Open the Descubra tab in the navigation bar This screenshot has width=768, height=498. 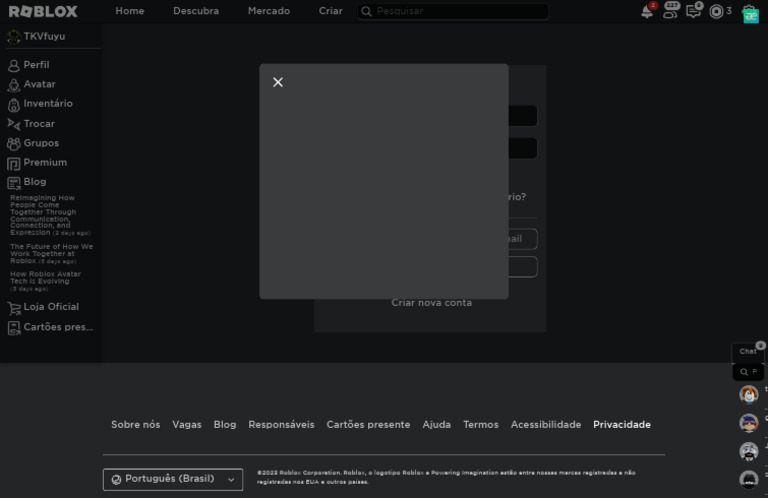tap(196, 11)
